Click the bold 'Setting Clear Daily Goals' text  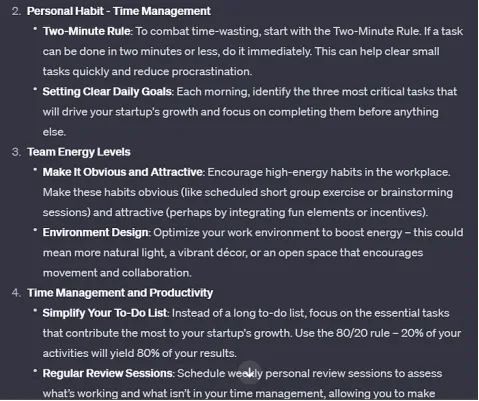tap(107, 92)
